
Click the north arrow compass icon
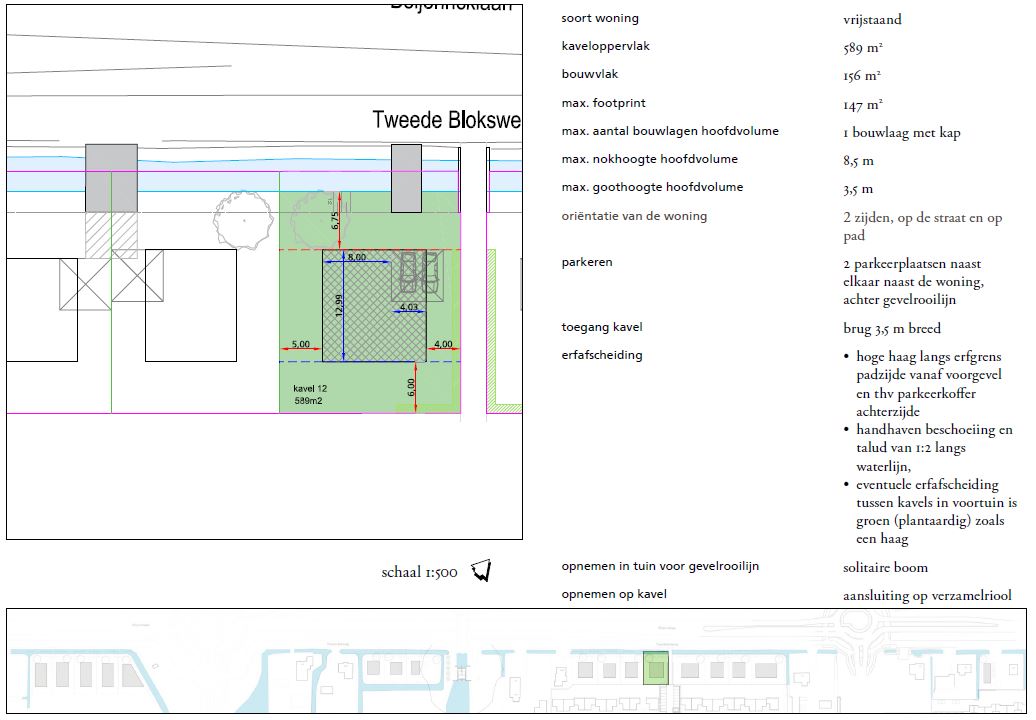(481, 571)
